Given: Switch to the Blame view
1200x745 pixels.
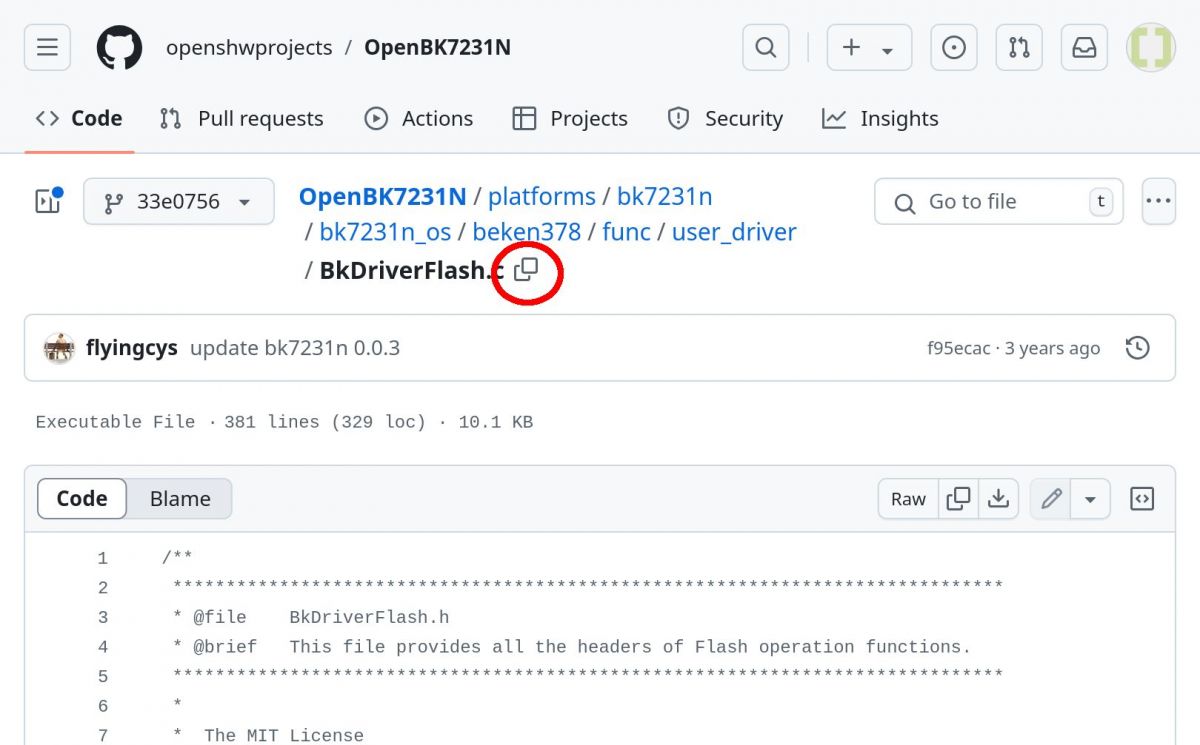Looking at the screenshot, I should (180, 499).
